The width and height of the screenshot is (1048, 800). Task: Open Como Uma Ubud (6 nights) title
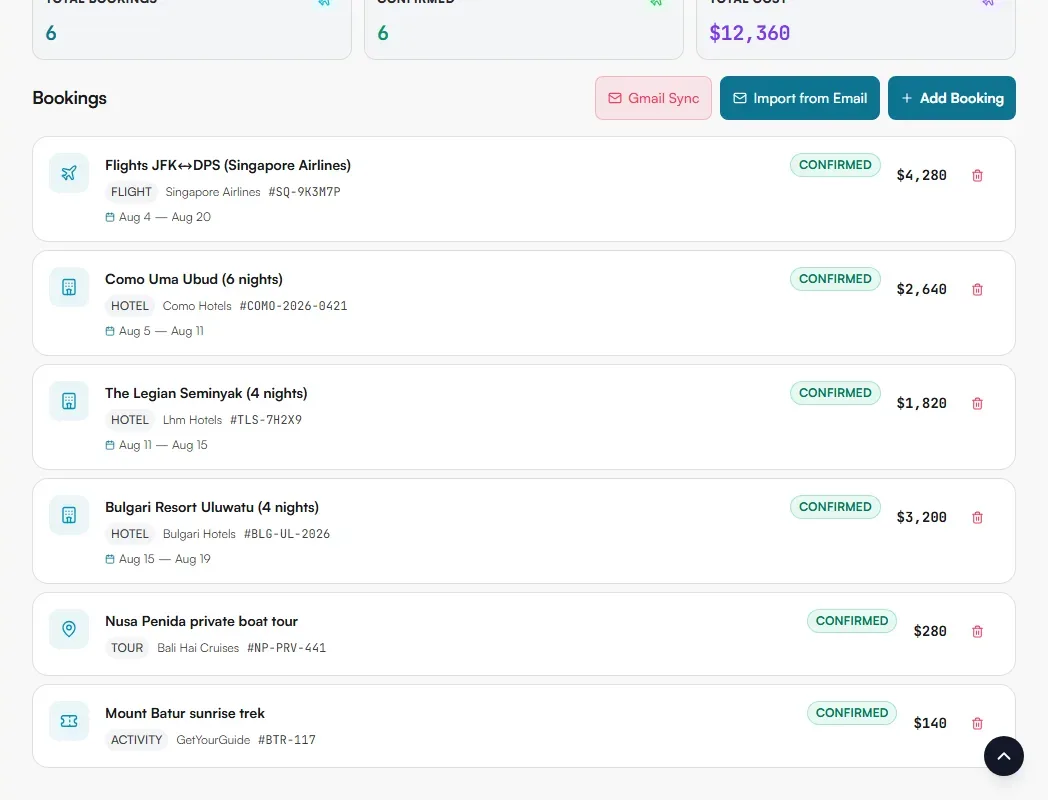point(194,279)
